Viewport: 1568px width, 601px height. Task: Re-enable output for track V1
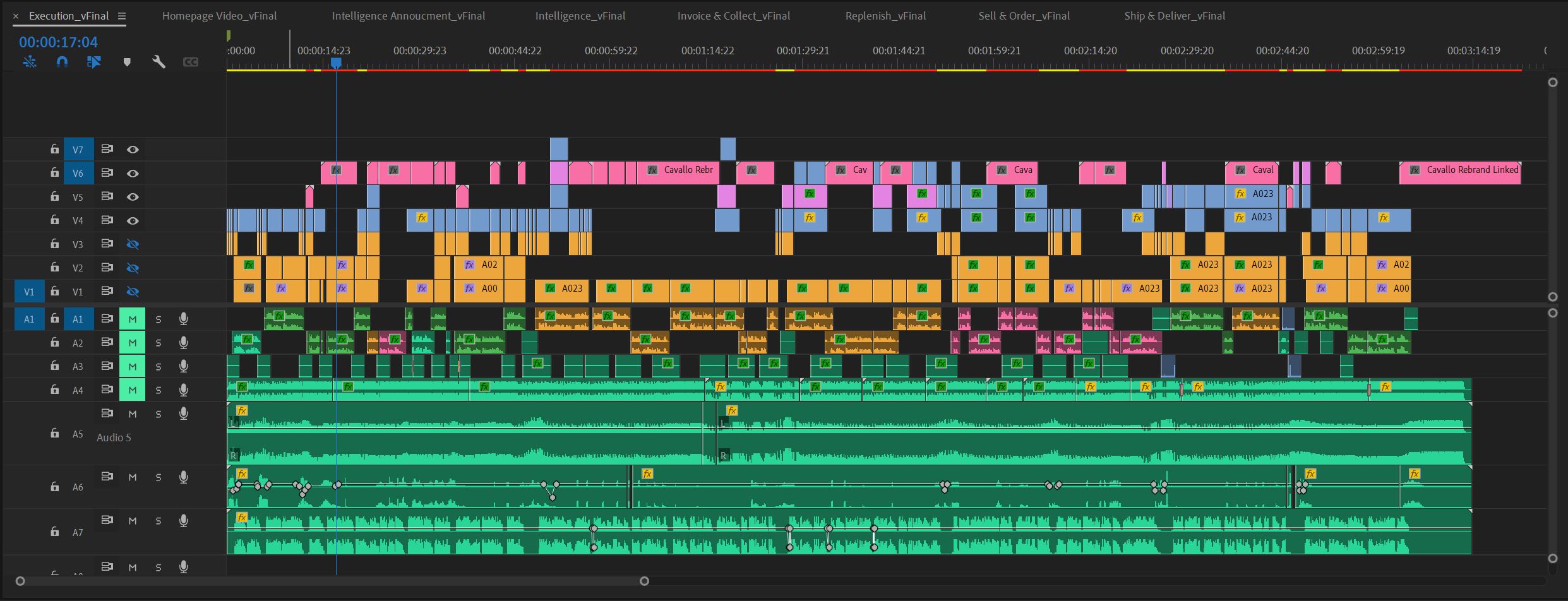point(133,292)
